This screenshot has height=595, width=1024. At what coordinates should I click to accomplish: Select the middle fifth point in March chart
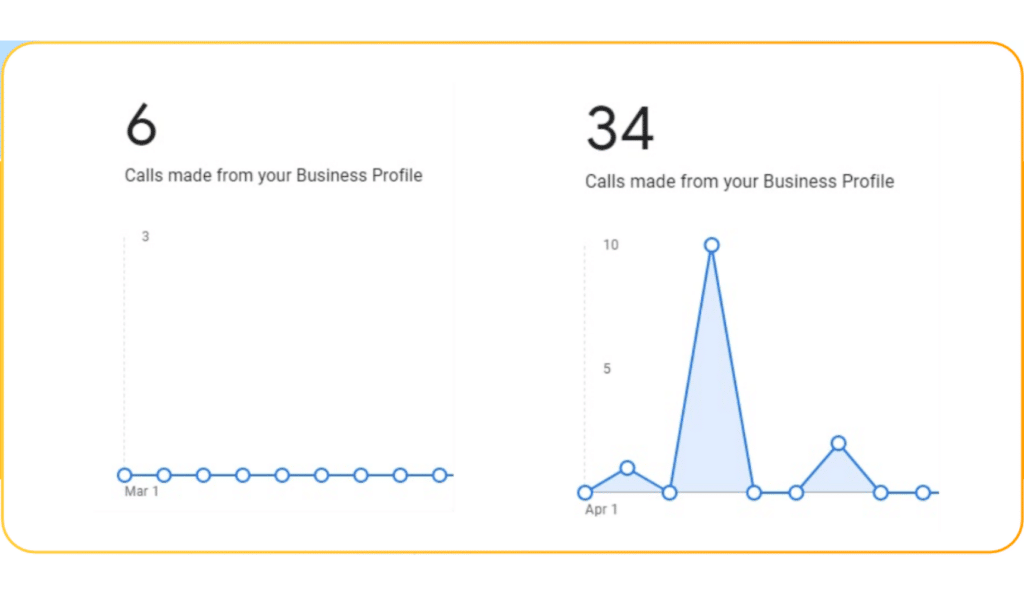click(x=282, y=475)
